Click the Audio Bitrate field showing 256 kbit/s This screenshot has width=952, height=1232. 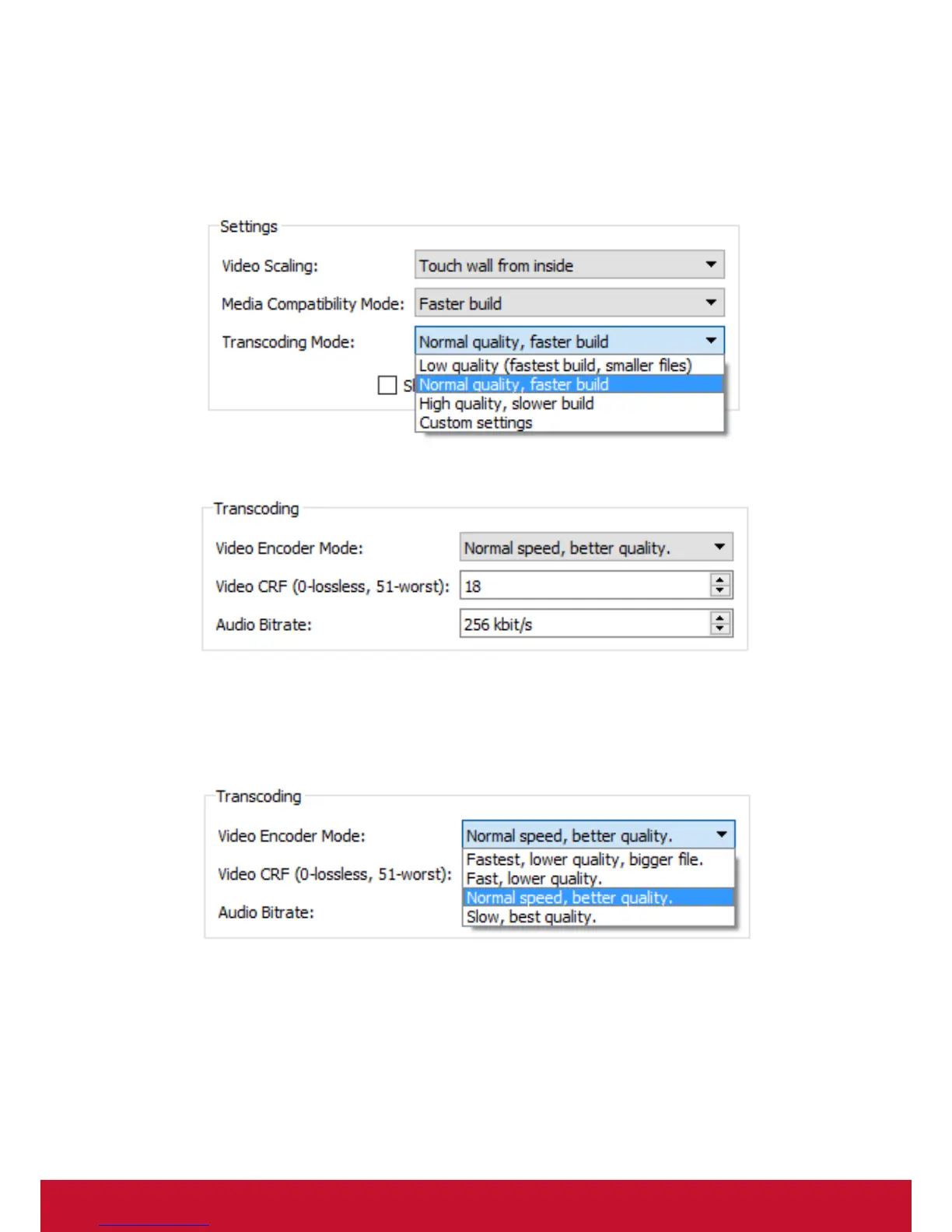coord(585,624)
